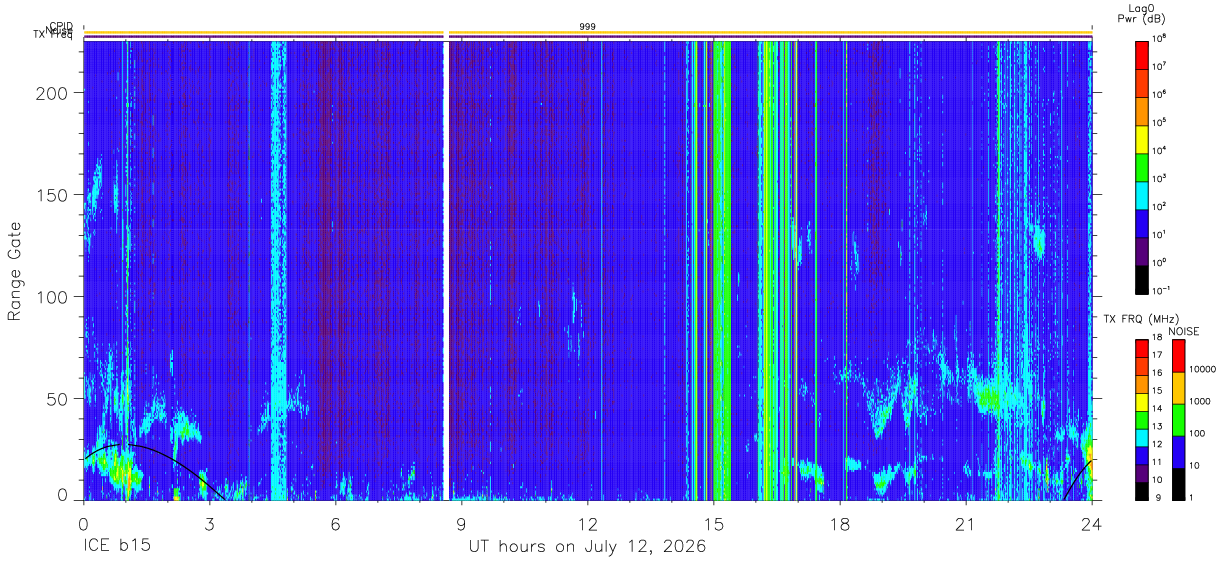Click UT hours axis tick label 18

(839, 524)
